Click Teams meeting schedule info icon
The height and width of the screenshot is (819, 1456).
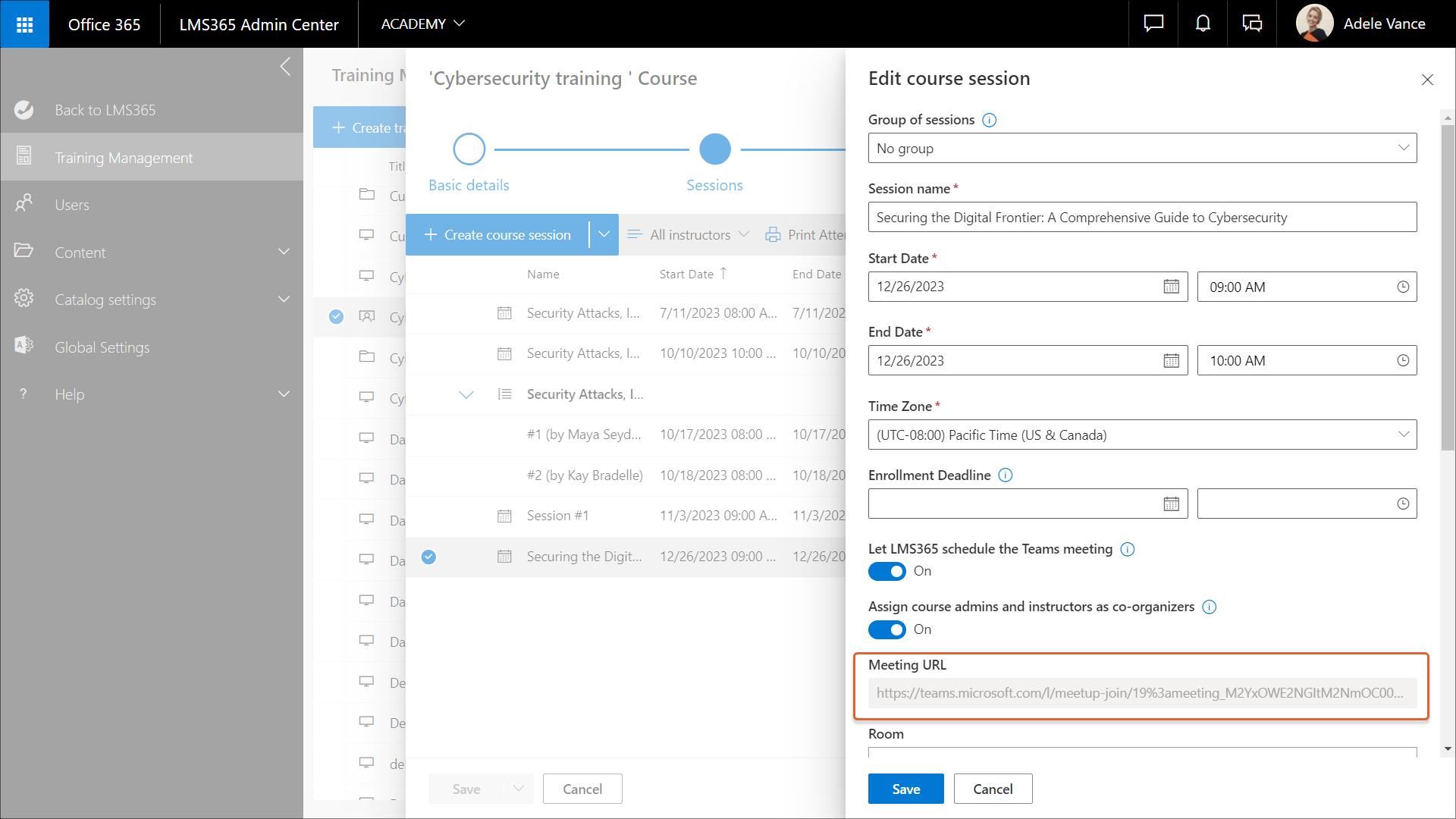pos(1128,549)
